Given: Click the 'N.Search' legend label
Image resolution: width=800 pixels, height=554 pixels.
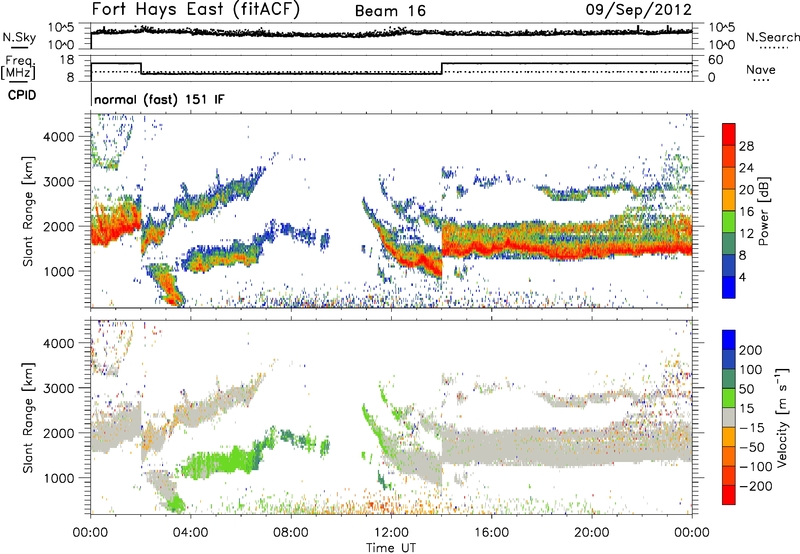Looking at the screenshot, I should [772, 37].
